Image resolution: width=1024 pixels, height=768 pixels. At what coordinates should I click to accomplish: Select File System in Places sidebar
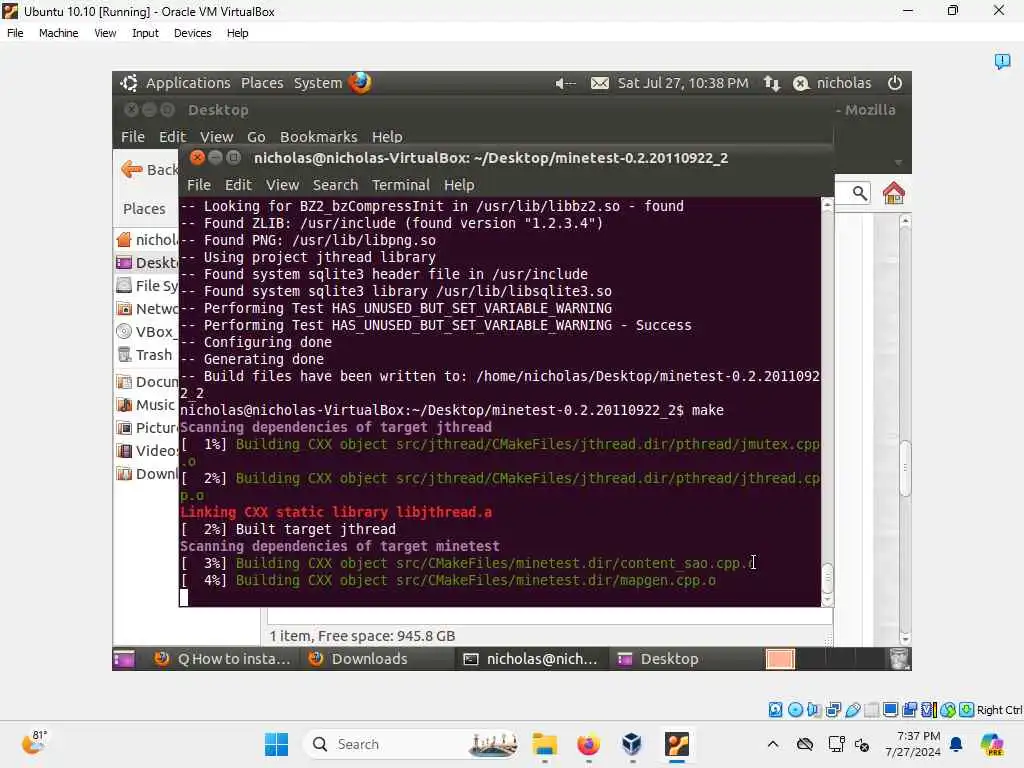[x=148, y=285]
